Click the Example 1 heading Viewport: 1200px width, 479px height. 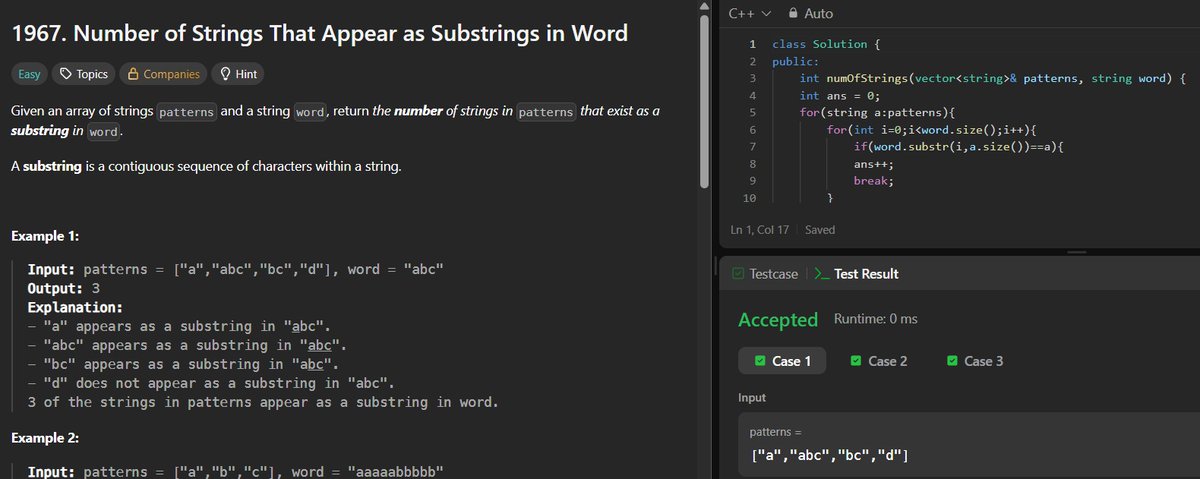[45, 237]
